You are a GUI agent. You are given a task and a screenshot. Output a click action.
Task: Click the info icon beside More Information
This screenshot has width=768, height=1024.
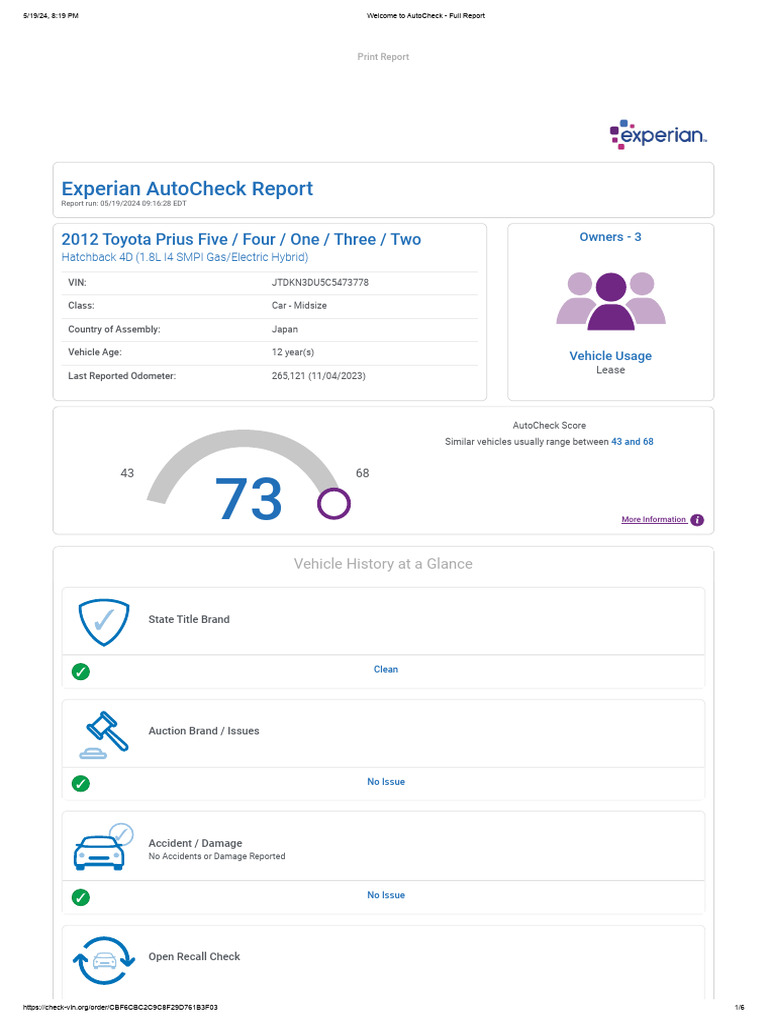click(697, 520)
